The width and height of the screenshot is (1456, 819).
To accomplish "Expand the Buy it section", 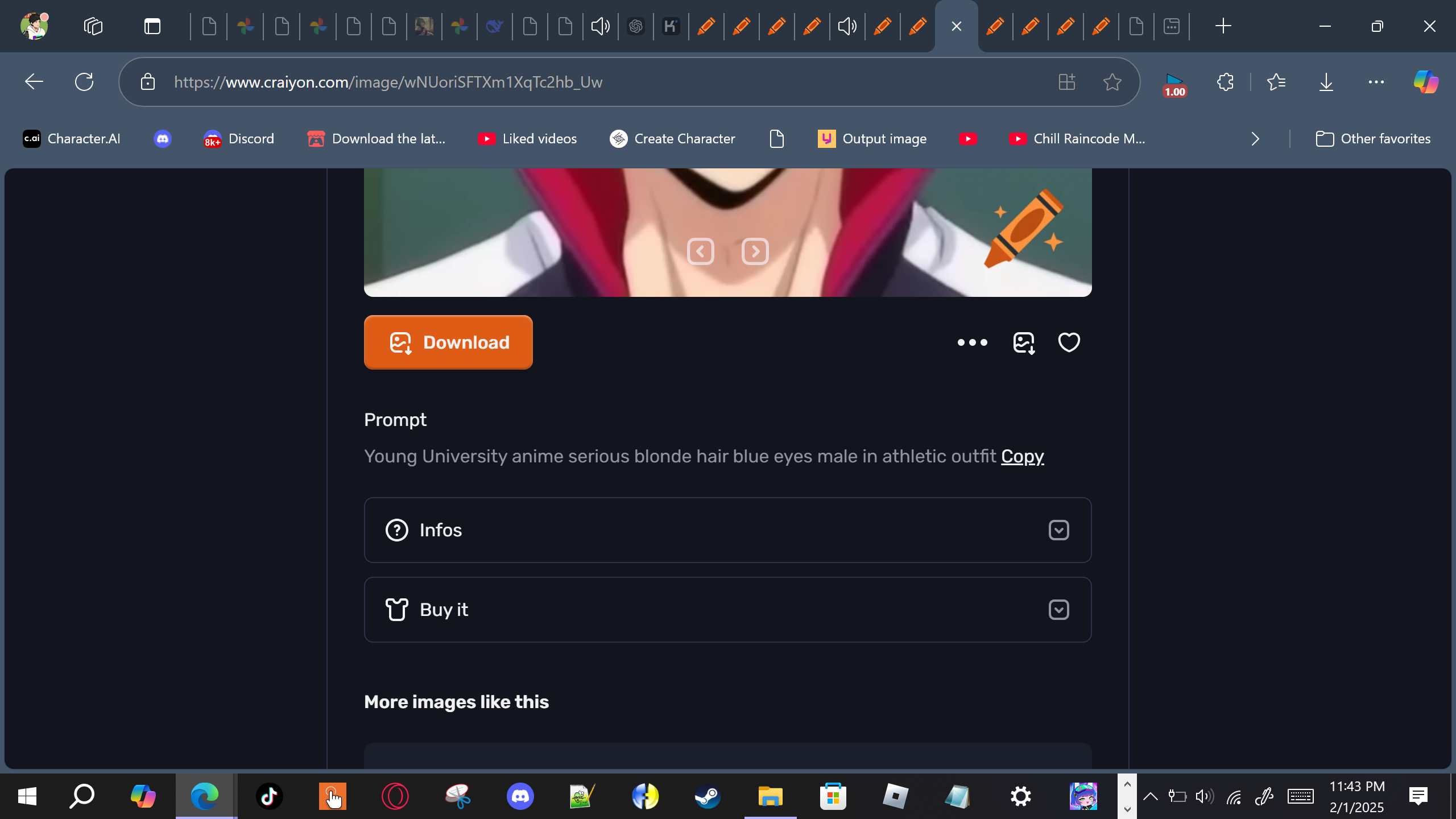I will point(1058,610).
